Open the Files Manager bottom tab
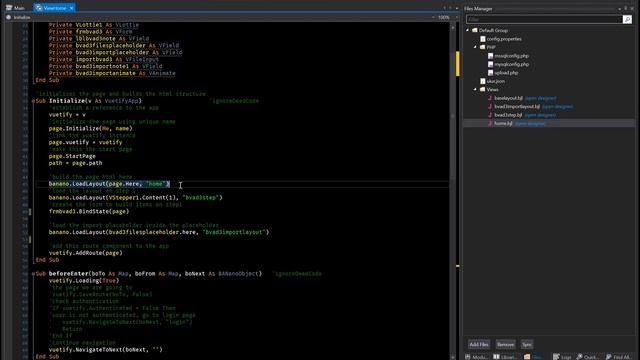The image size is (640, 360). tap(533, 357)
